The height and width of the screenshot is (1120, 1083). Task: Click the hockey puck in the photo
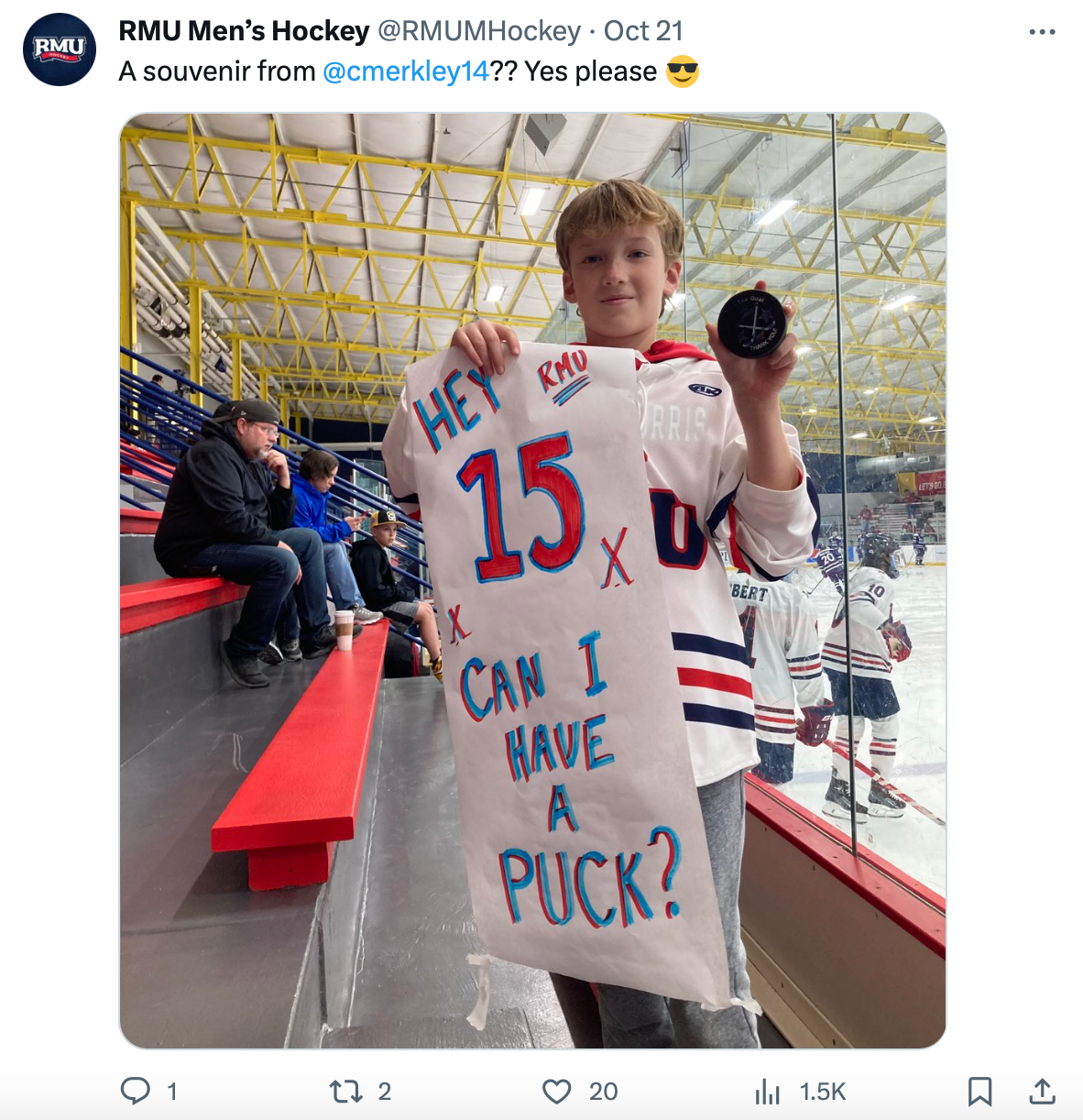coord(752,323)
